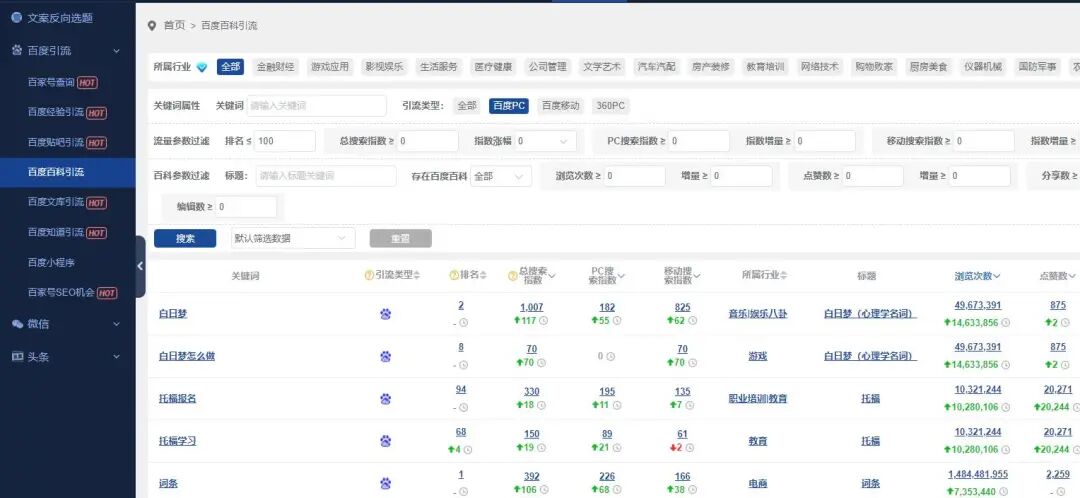
Task: Click the help icon beside 排名 header
Action: pos(454,275)
